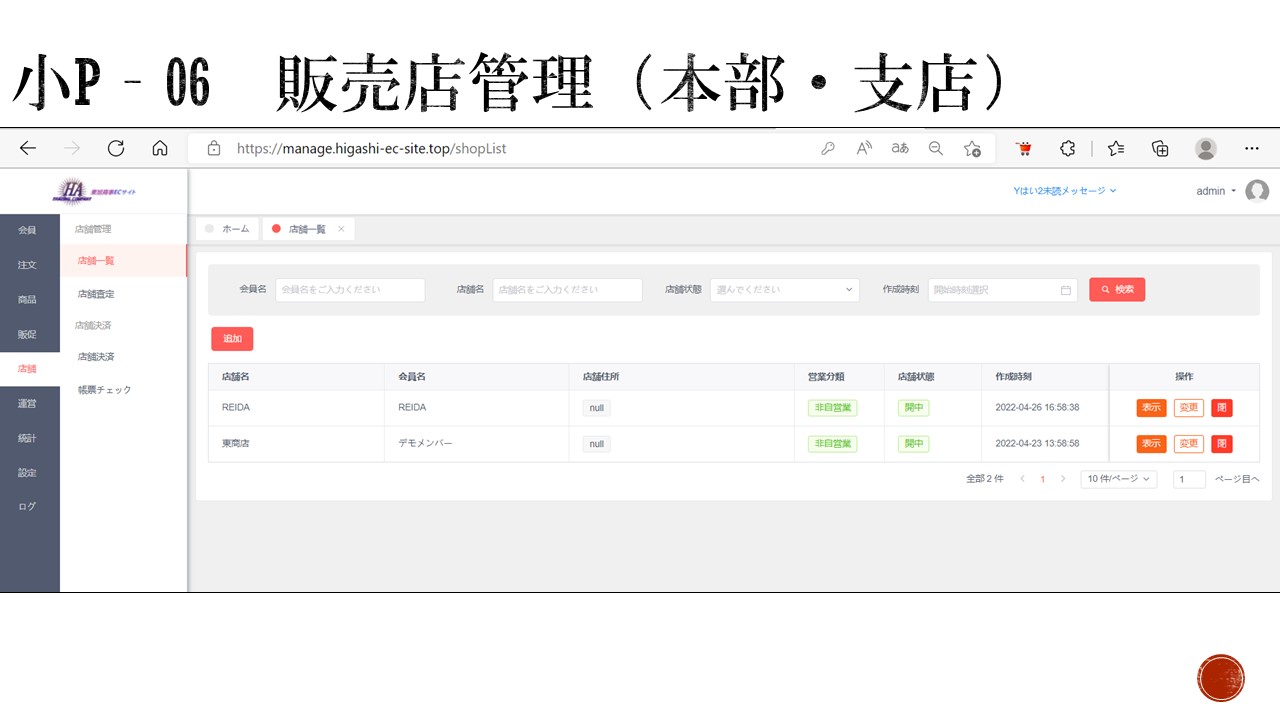The width and height of the screenshot is (1280, 720).
Task: Open the translate page icon
Action: pos(900,148)
